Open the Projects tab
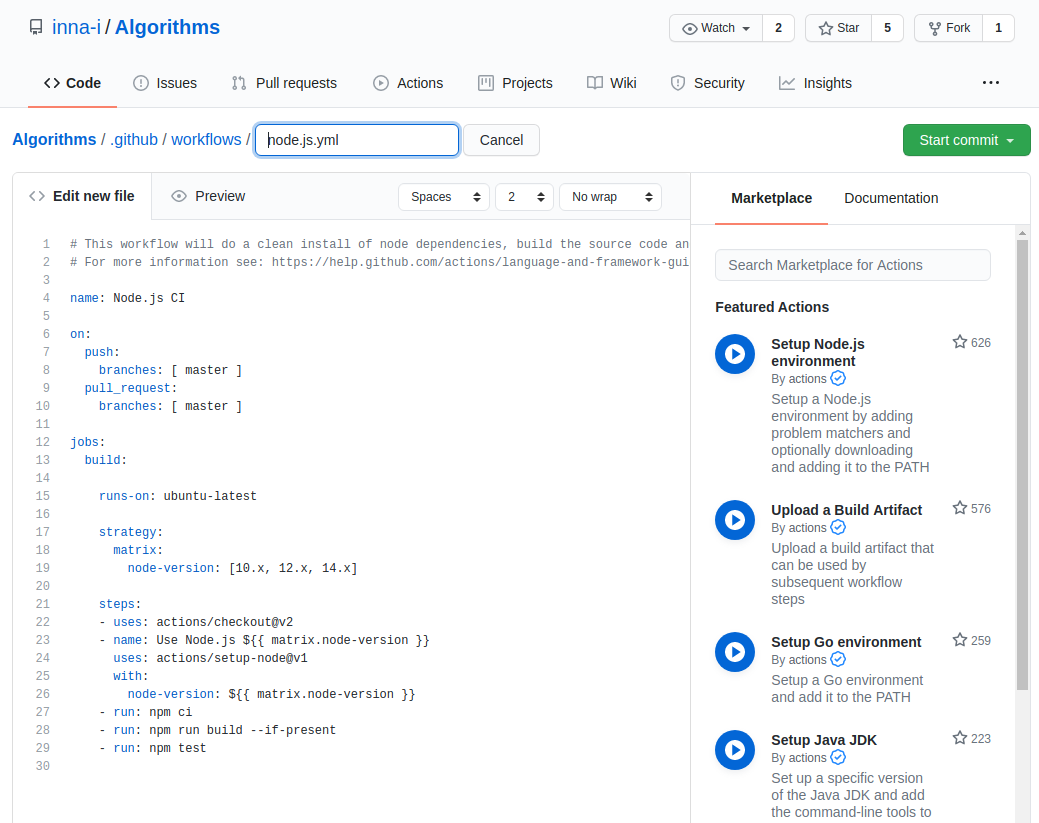The width and height of the screenshot is (1039, 823). coord(515,83)
